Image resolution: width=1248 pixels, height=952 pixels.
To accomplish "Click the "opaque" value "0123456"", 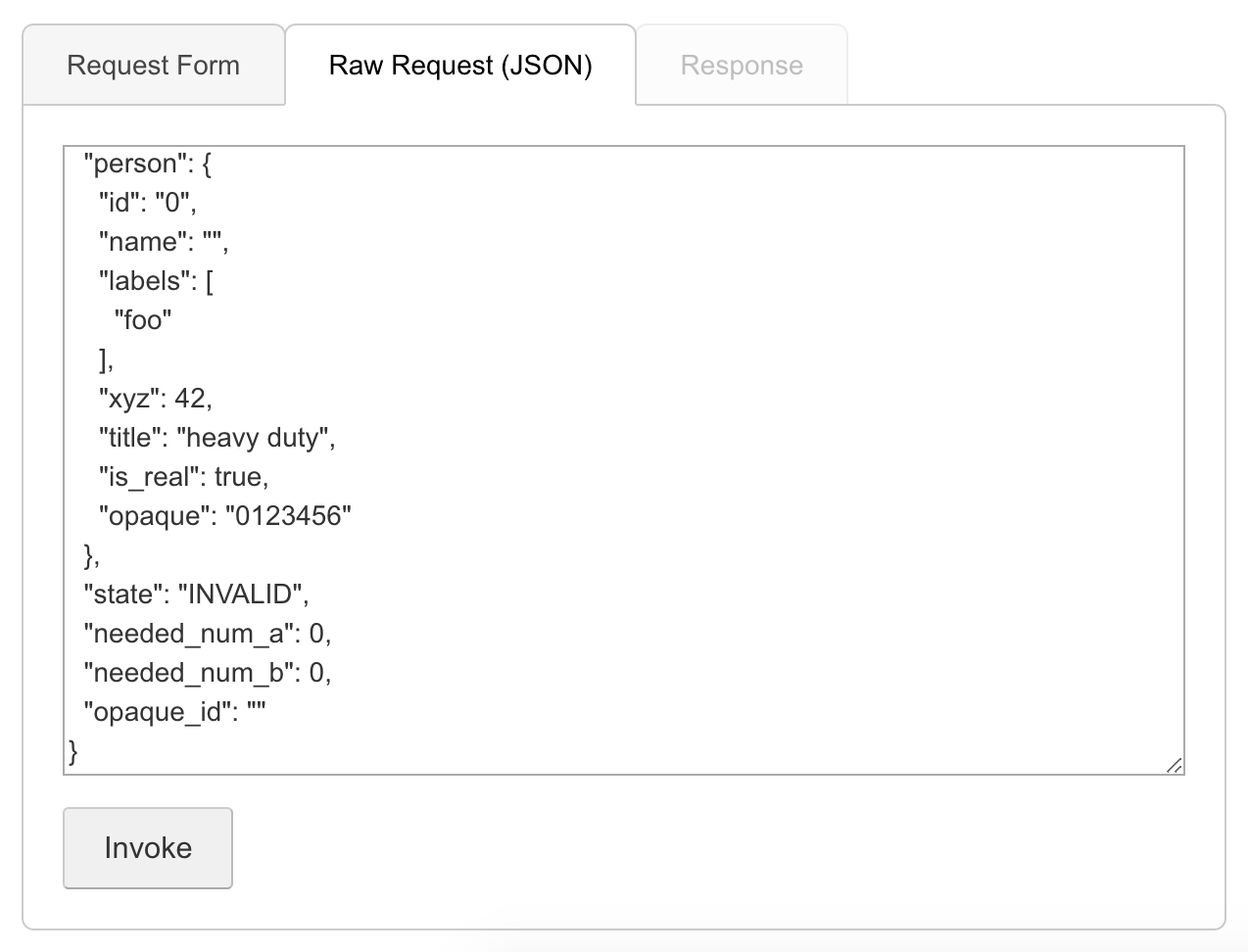I will (x=291, y=516).
